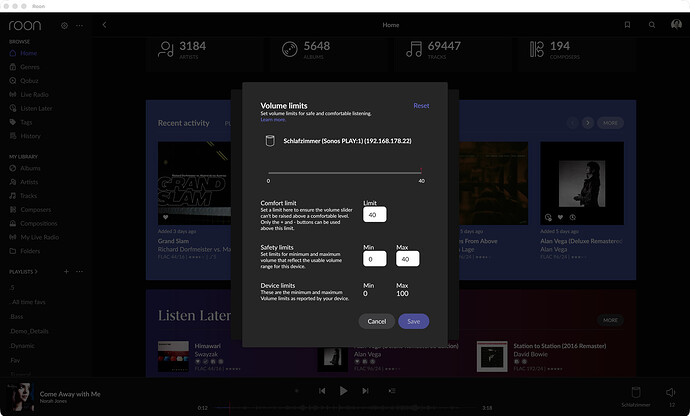Add a playlist with the plus icon
Viewport: 690px width, 416px height.
coord(66,272)
